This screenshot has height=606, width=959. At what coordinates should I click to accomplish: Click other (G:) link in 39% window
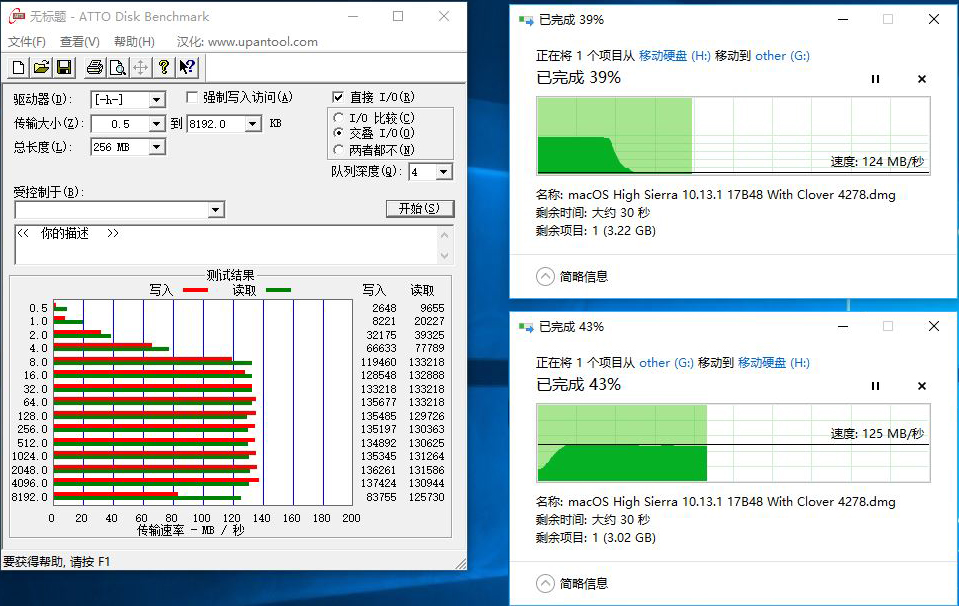(782, 56)
